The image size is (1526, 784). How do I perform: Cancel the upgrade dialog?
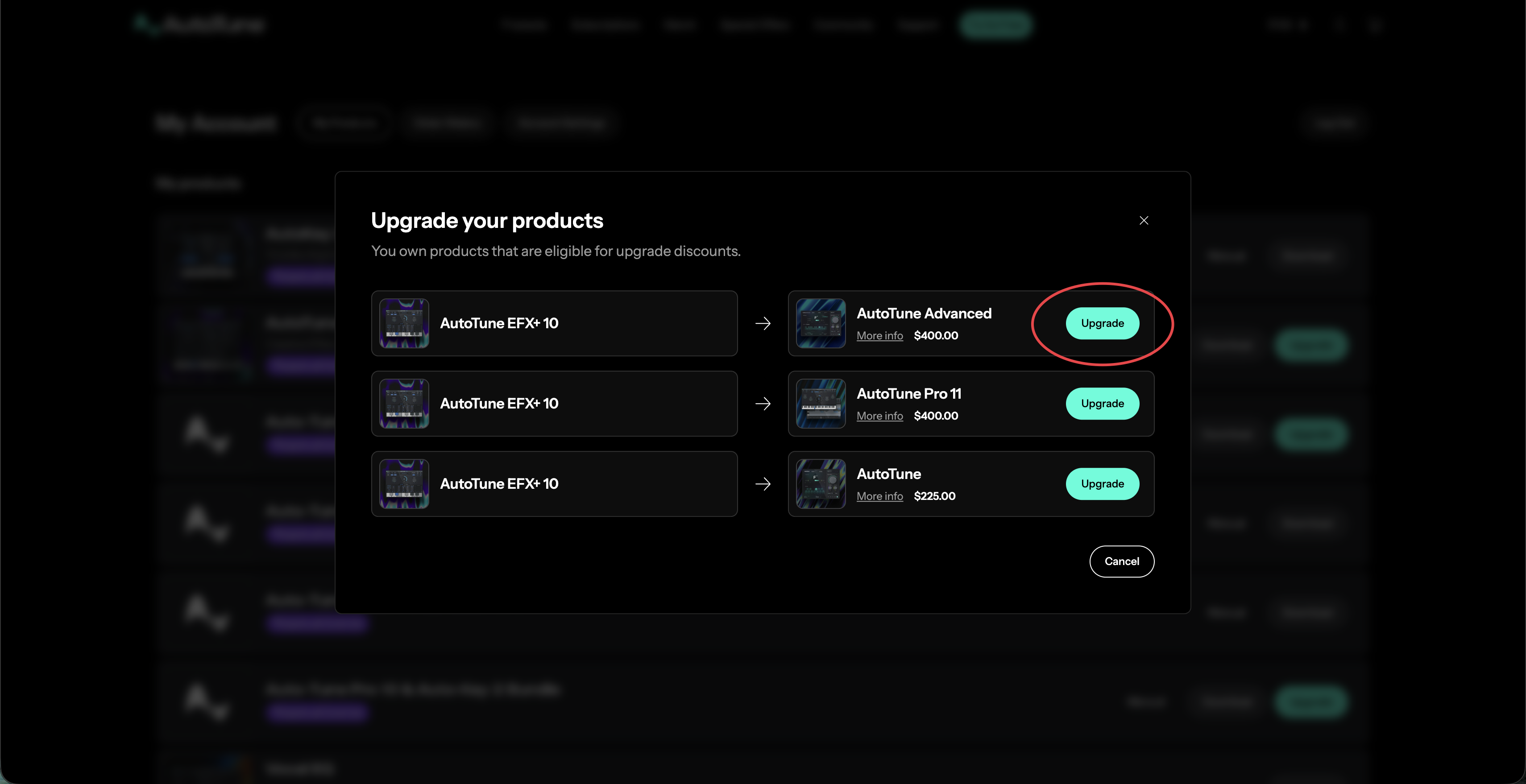pos(1122,561)
